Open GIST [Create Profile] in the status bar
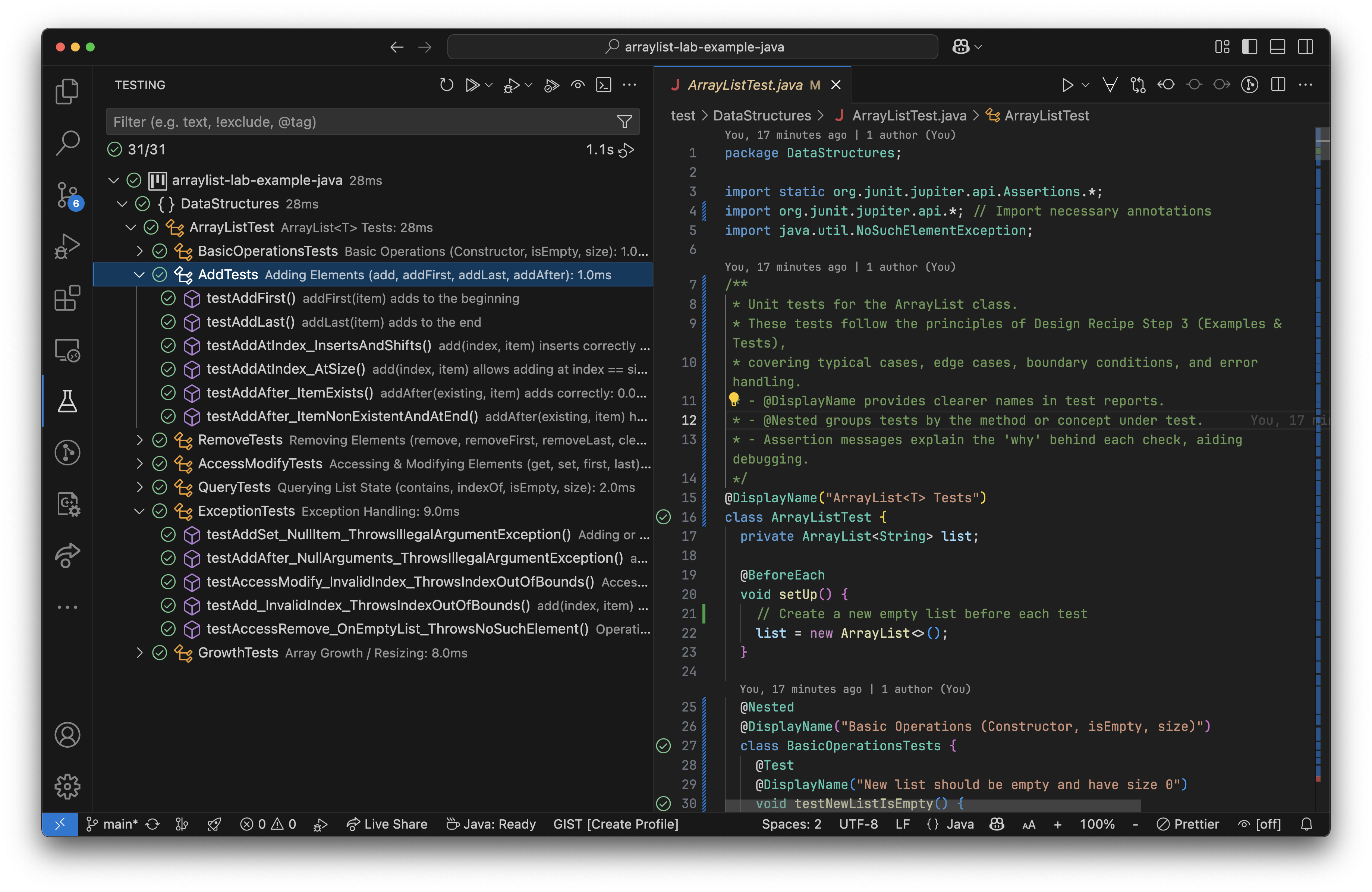The image size is (1372, 892). 615,824
